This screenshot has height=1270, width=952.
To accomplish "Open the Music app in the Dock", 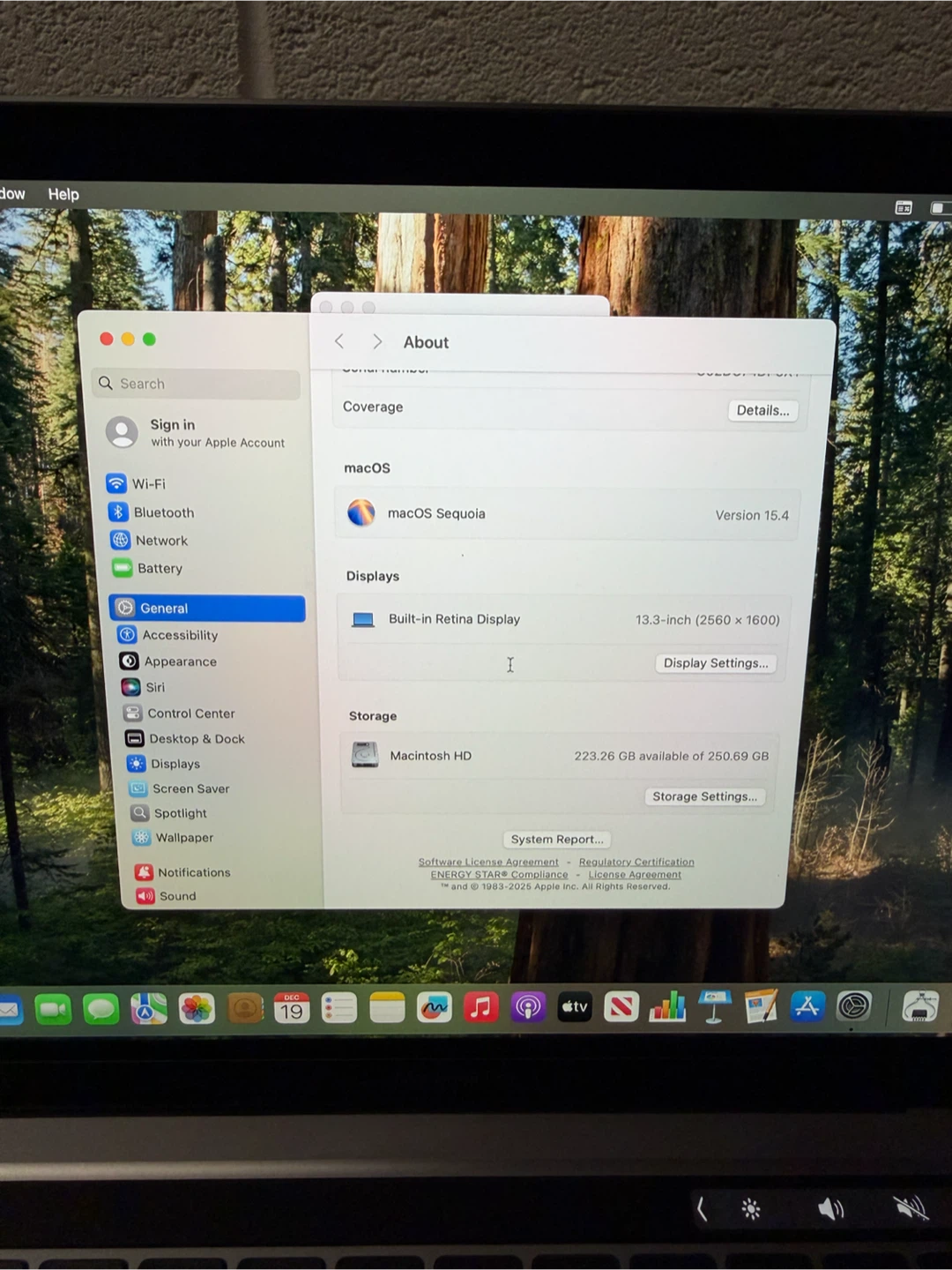I will click(481, 1007).
